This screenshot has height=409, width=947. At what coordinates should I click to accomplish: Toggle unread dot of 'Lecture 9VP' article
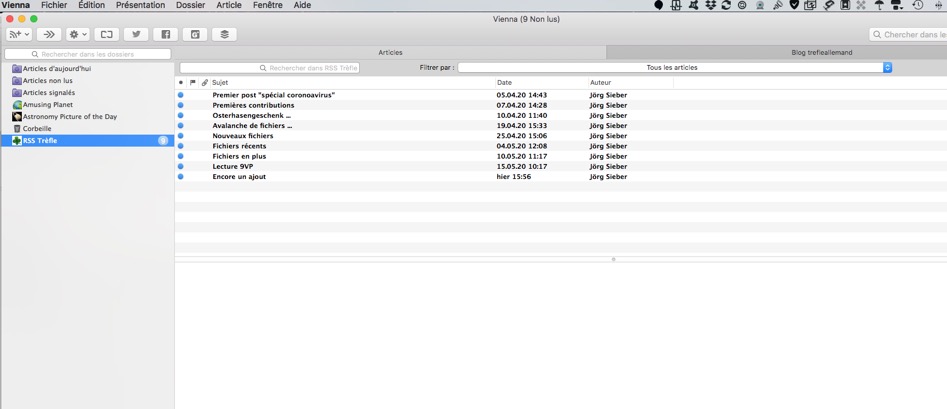click(181, 167)
